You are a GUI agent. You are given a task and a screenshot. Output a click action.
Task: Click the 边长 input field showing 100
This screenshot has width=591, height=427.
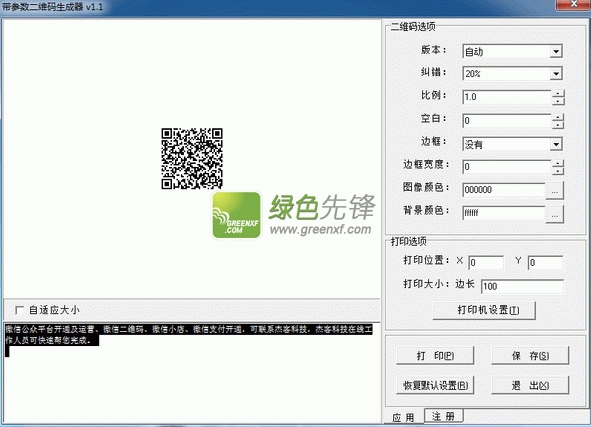522,286
